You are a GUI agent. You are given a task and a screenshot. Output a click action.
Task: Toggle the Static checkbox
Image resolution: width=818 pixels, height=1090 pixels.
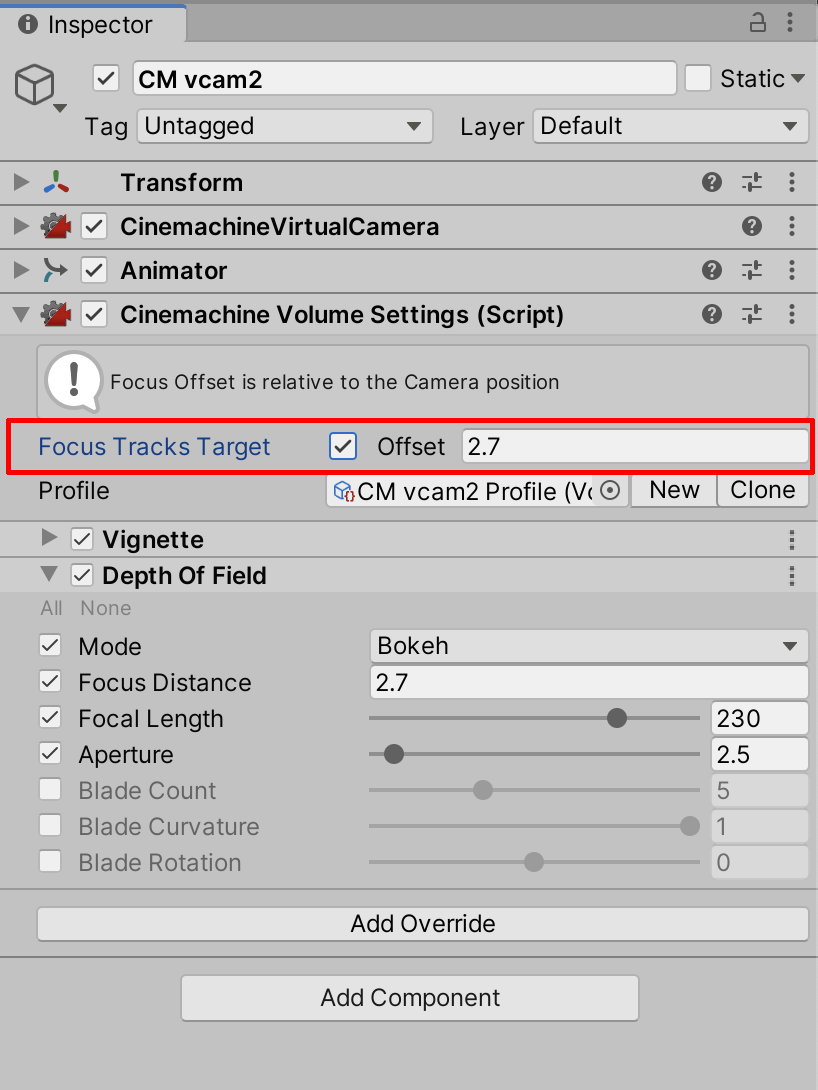point(698,78)
